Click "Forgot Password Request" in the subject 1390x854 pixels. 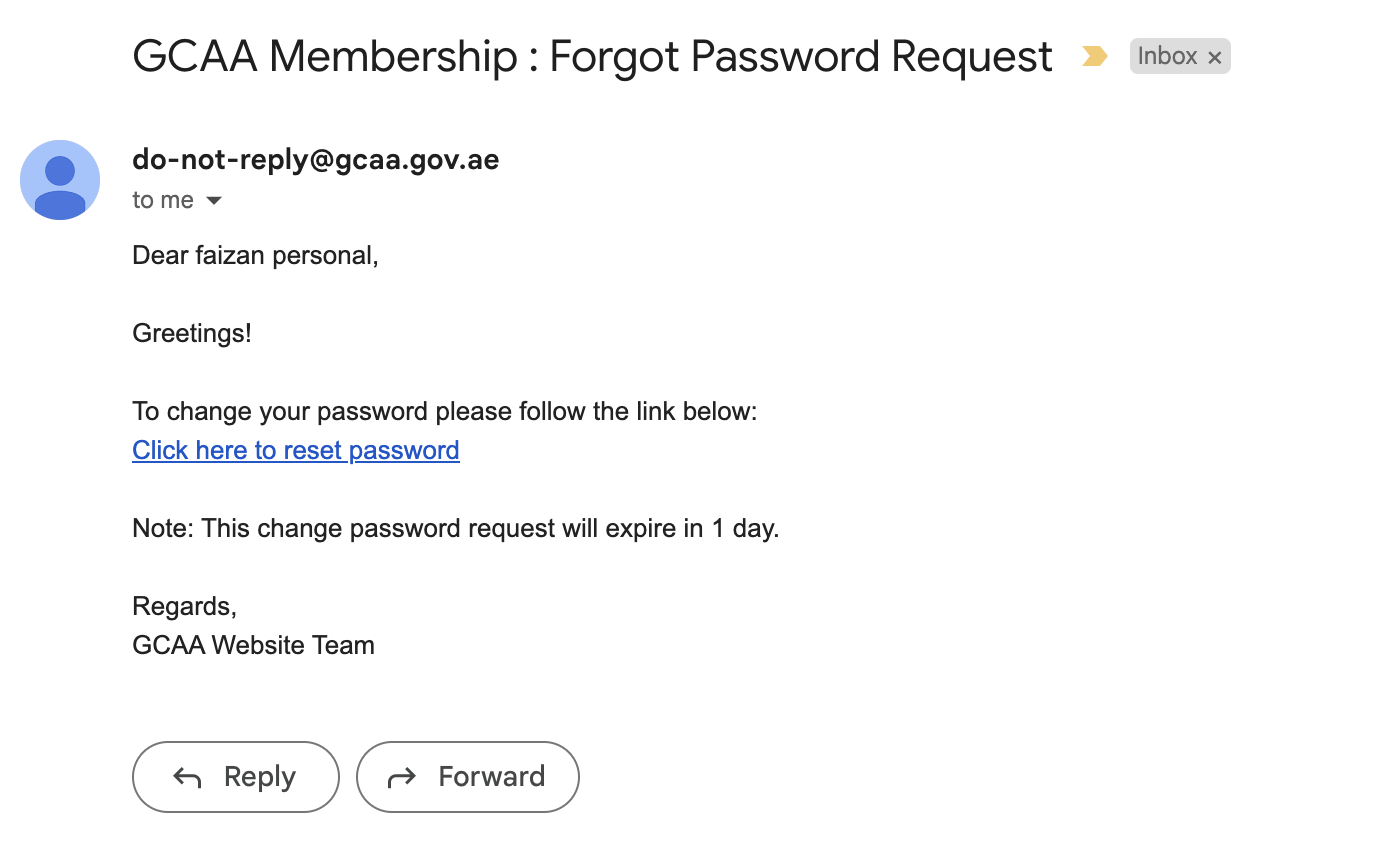(x=801, y=57)
